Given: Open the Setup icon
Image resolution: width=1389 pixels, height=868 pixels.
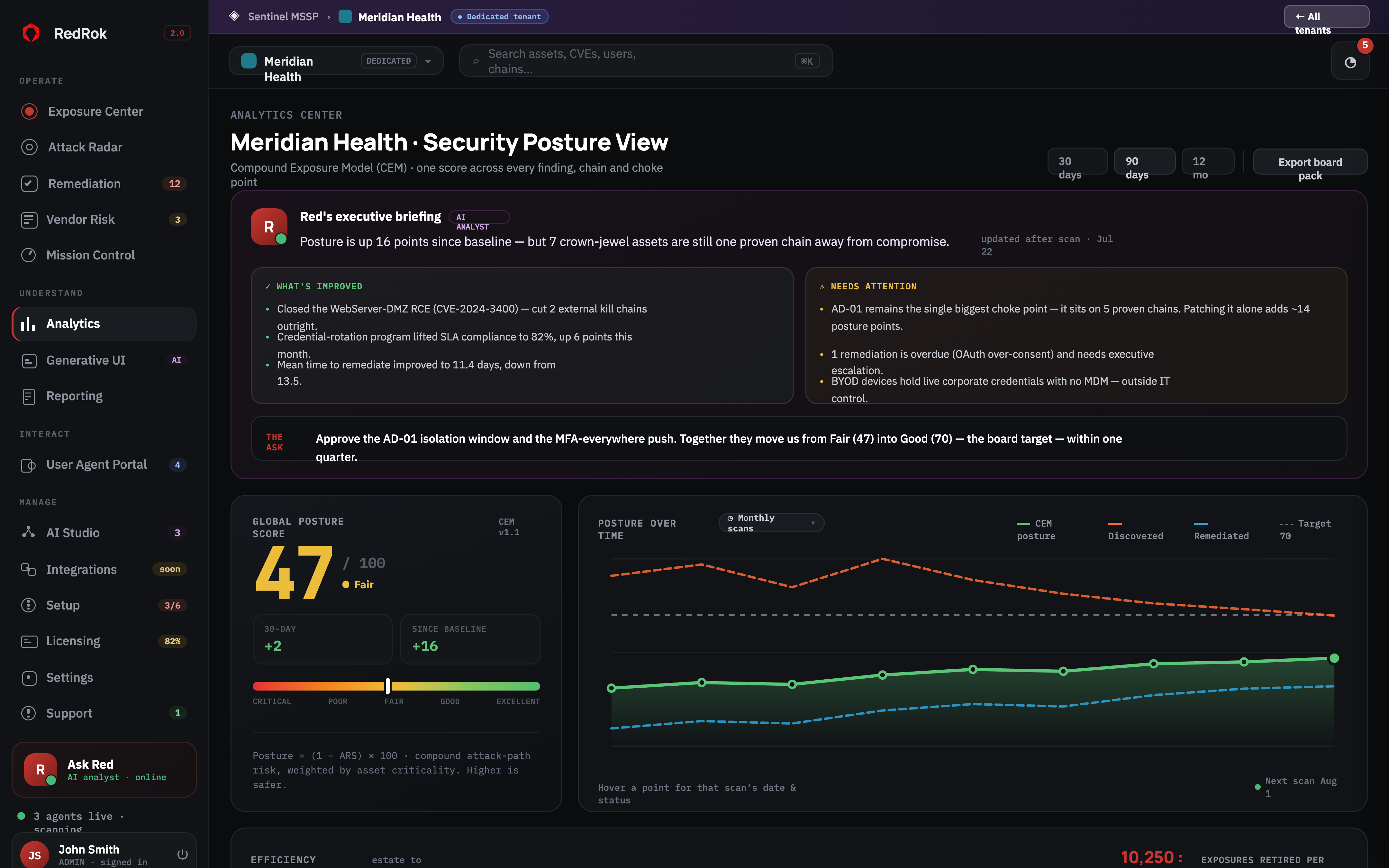Looking at the screenshot, I should click(x=29, y=605).
